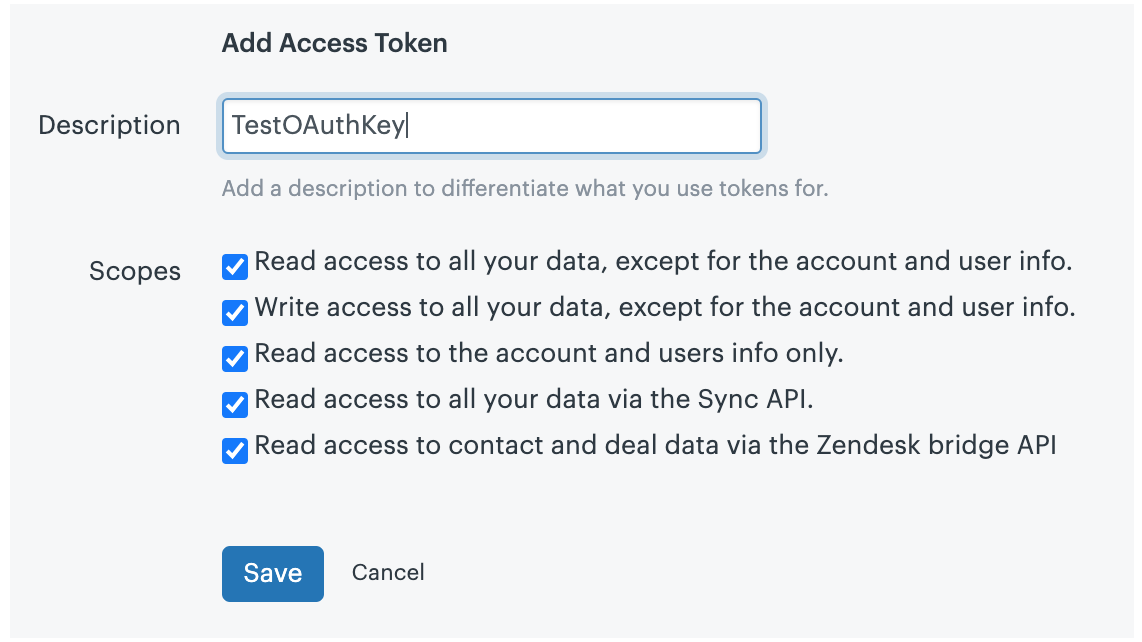Viewport: 1142px width, 642px height.
Task: Toggle account and users info read checkbox
Action: click(235, 359)
